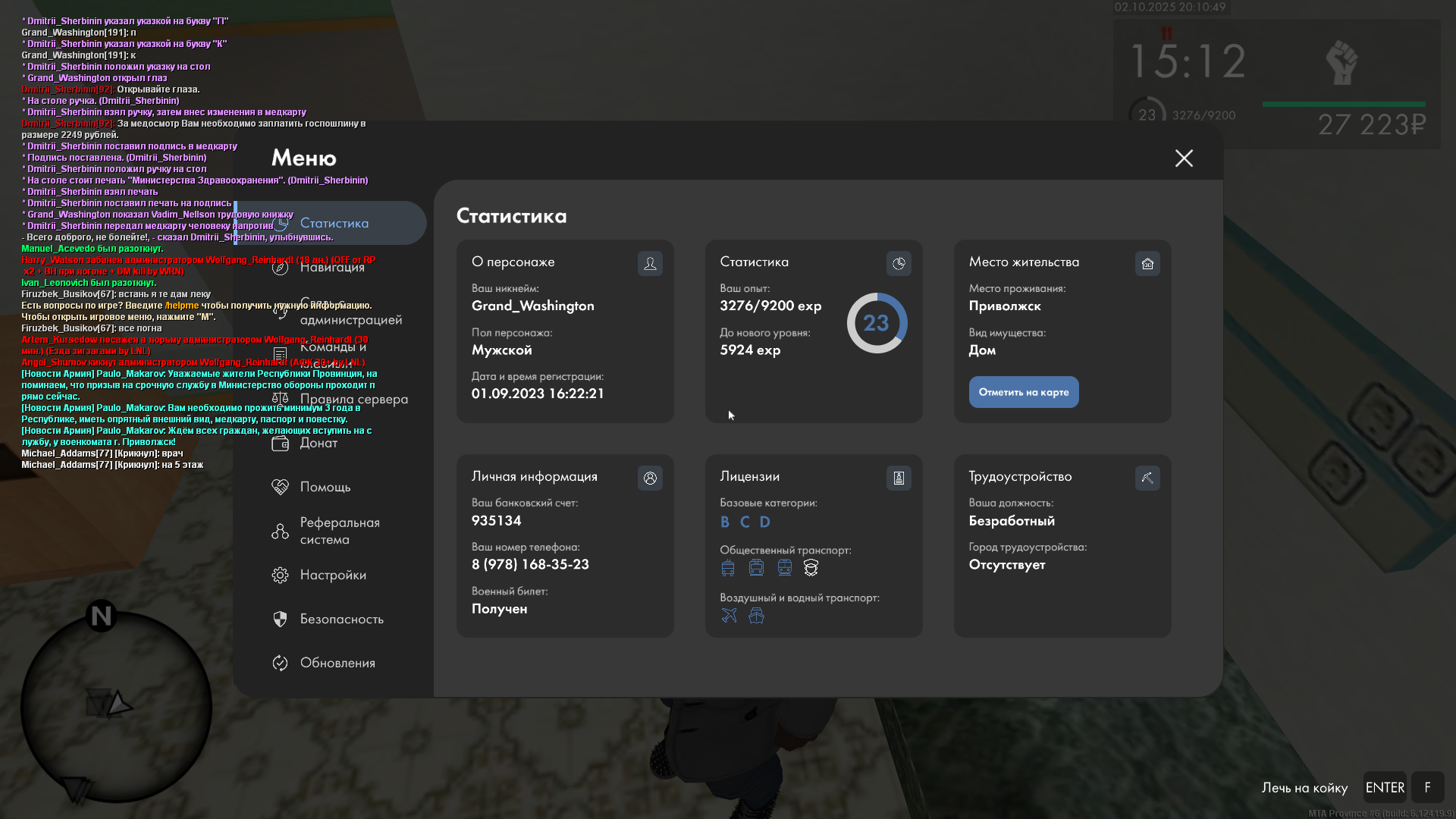
Task: Click the statistics pie-chart card icon
Action: [899, 263]
